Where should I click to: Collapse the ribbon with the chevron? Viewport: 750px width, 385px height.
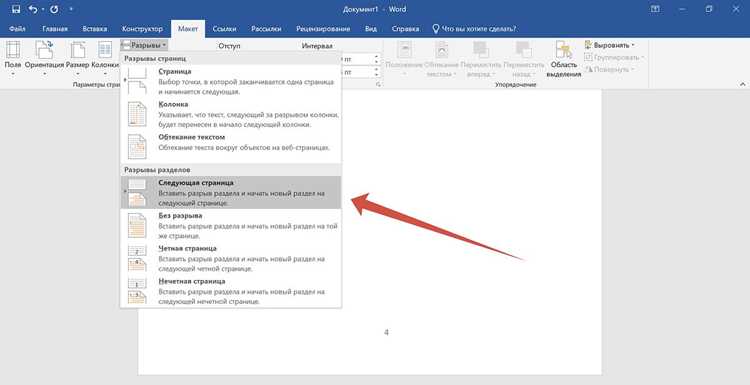[742, 85]
